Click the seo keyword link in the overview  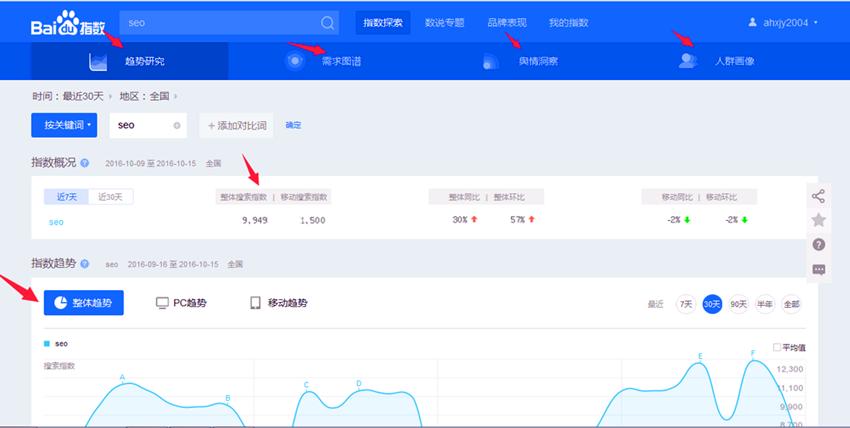click(x=56, y=222)
